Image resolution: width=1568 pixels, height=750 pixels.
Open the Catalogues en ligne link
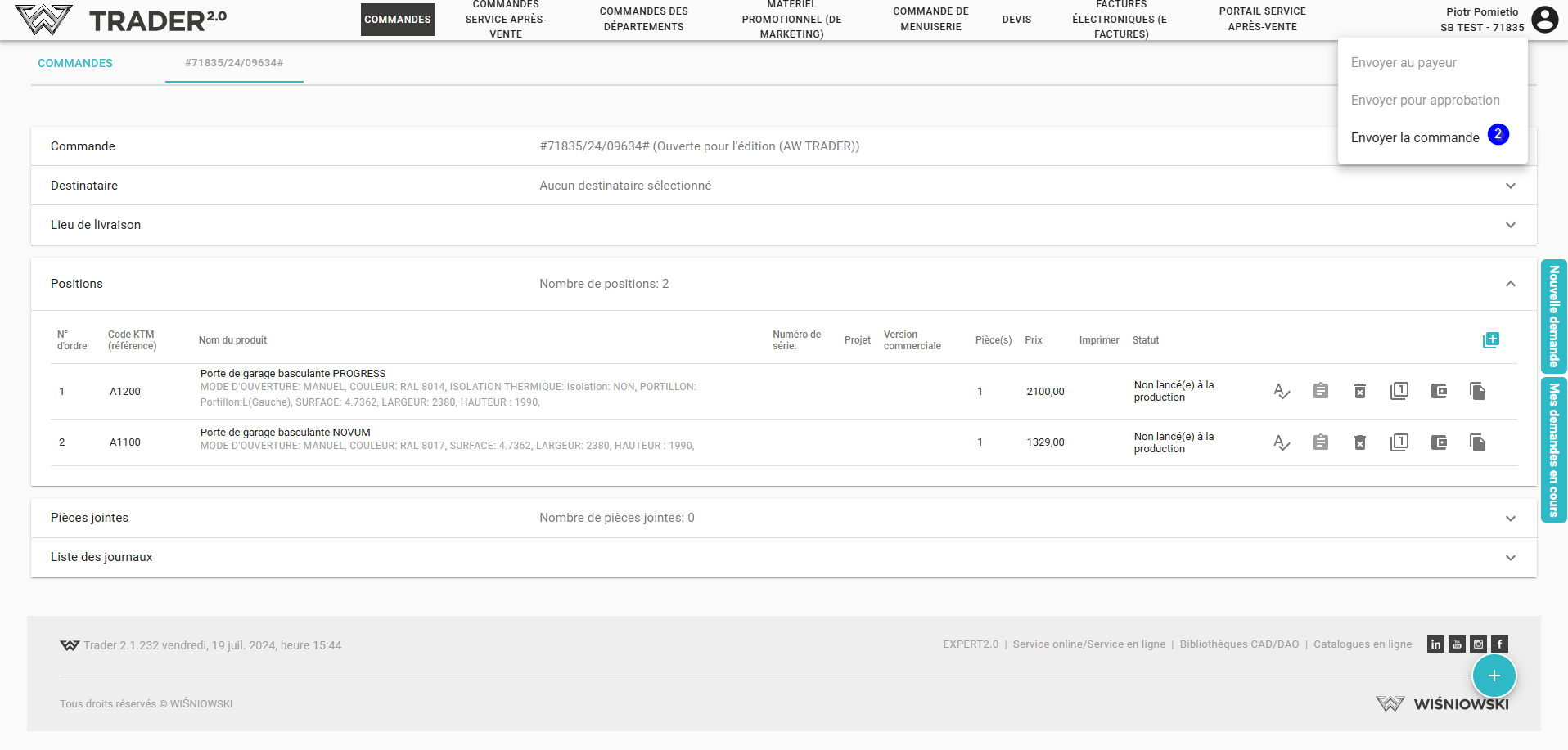point(1362,644)
